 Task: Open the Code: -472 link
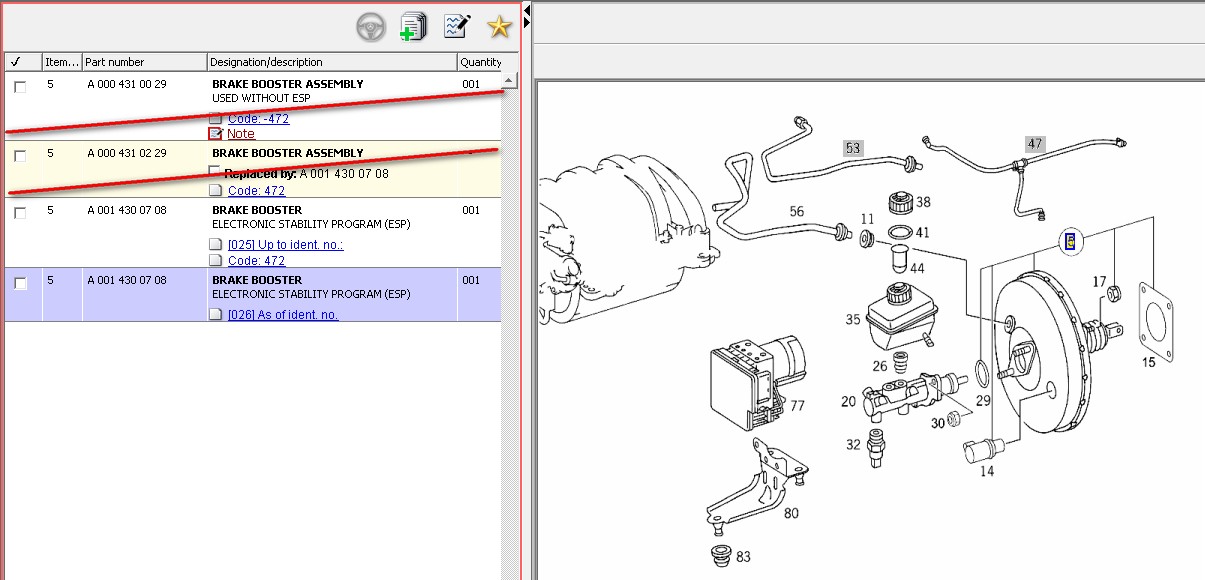coord(258,119)
